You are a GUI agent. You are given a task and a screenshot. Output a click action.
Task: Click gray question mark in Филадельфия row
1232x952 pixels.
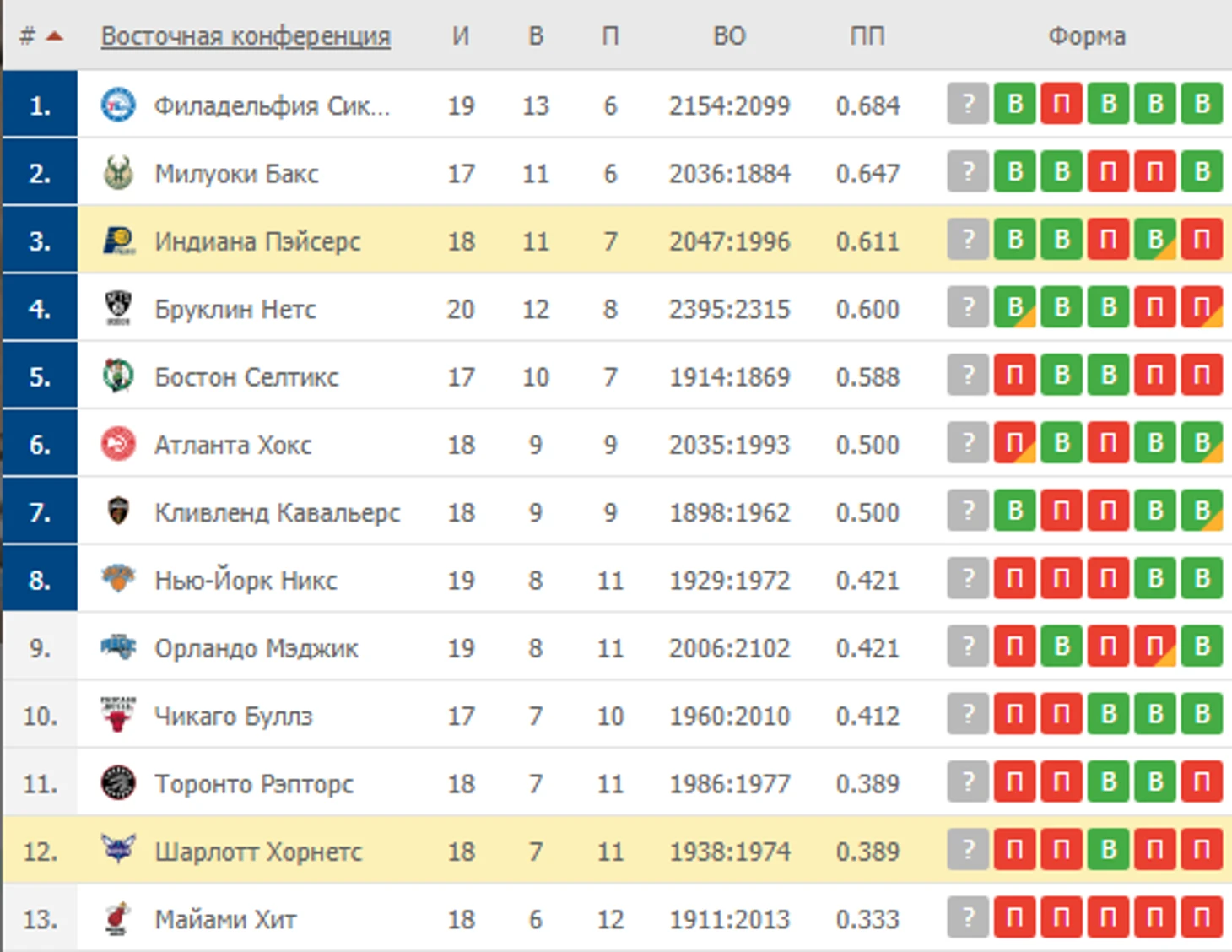[968, 104]
